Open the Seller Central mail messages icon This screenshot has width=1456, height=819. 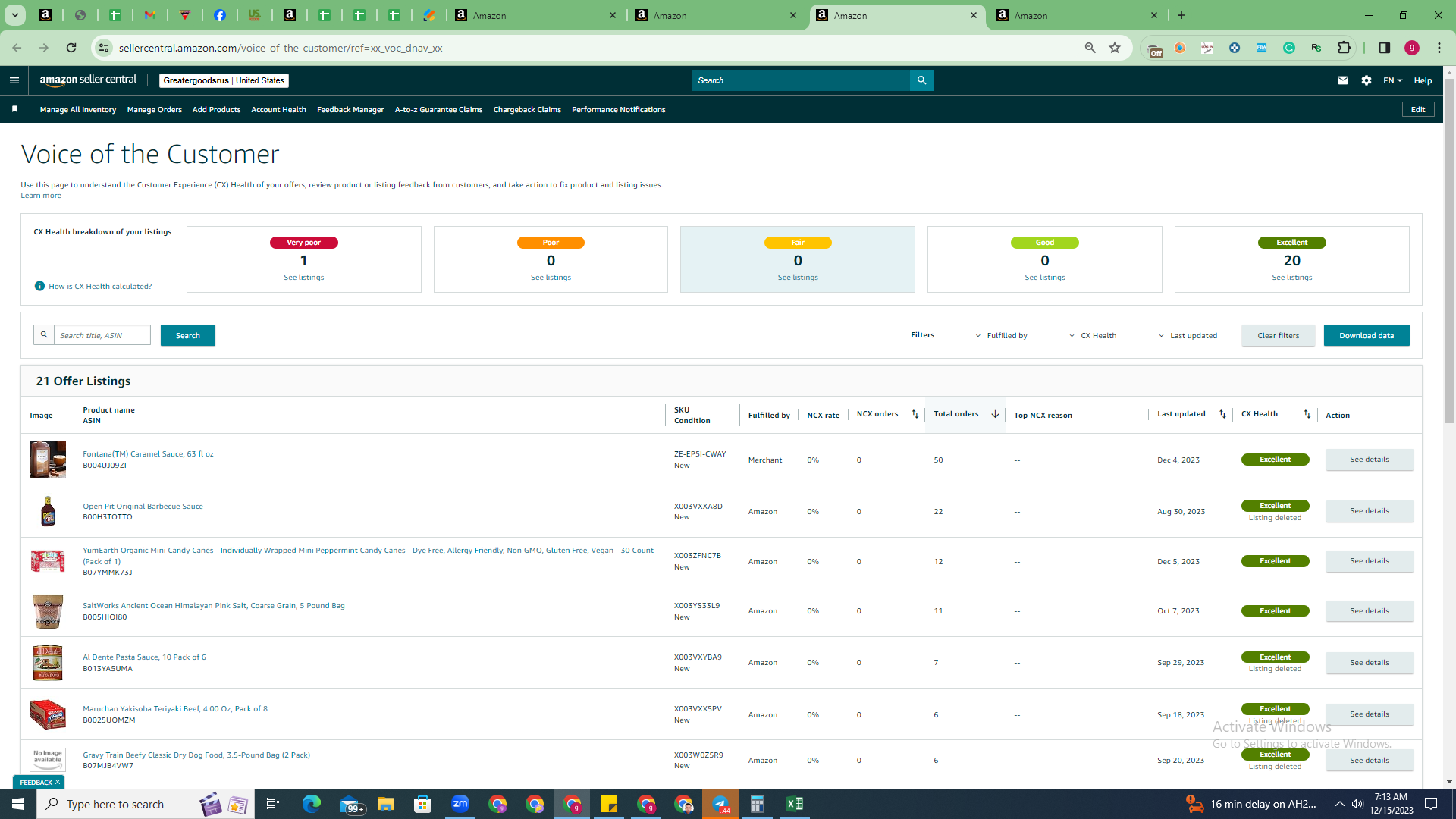pos(1342,80)
